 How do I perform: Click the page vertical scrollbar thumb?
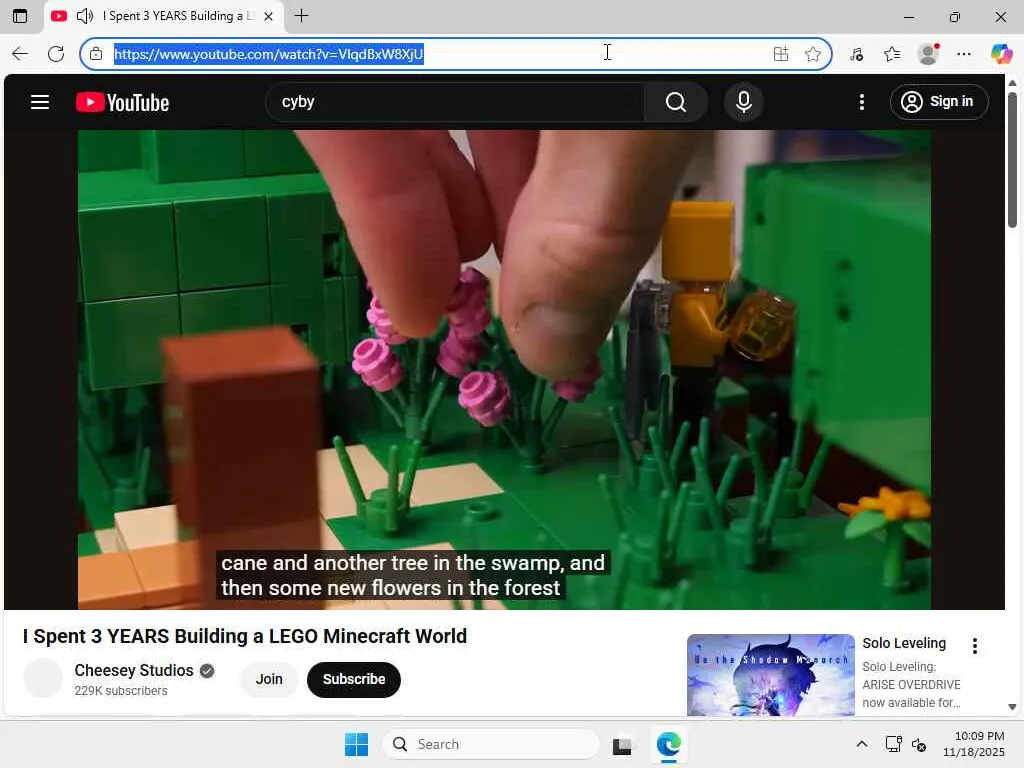[x=1012, y=160]
